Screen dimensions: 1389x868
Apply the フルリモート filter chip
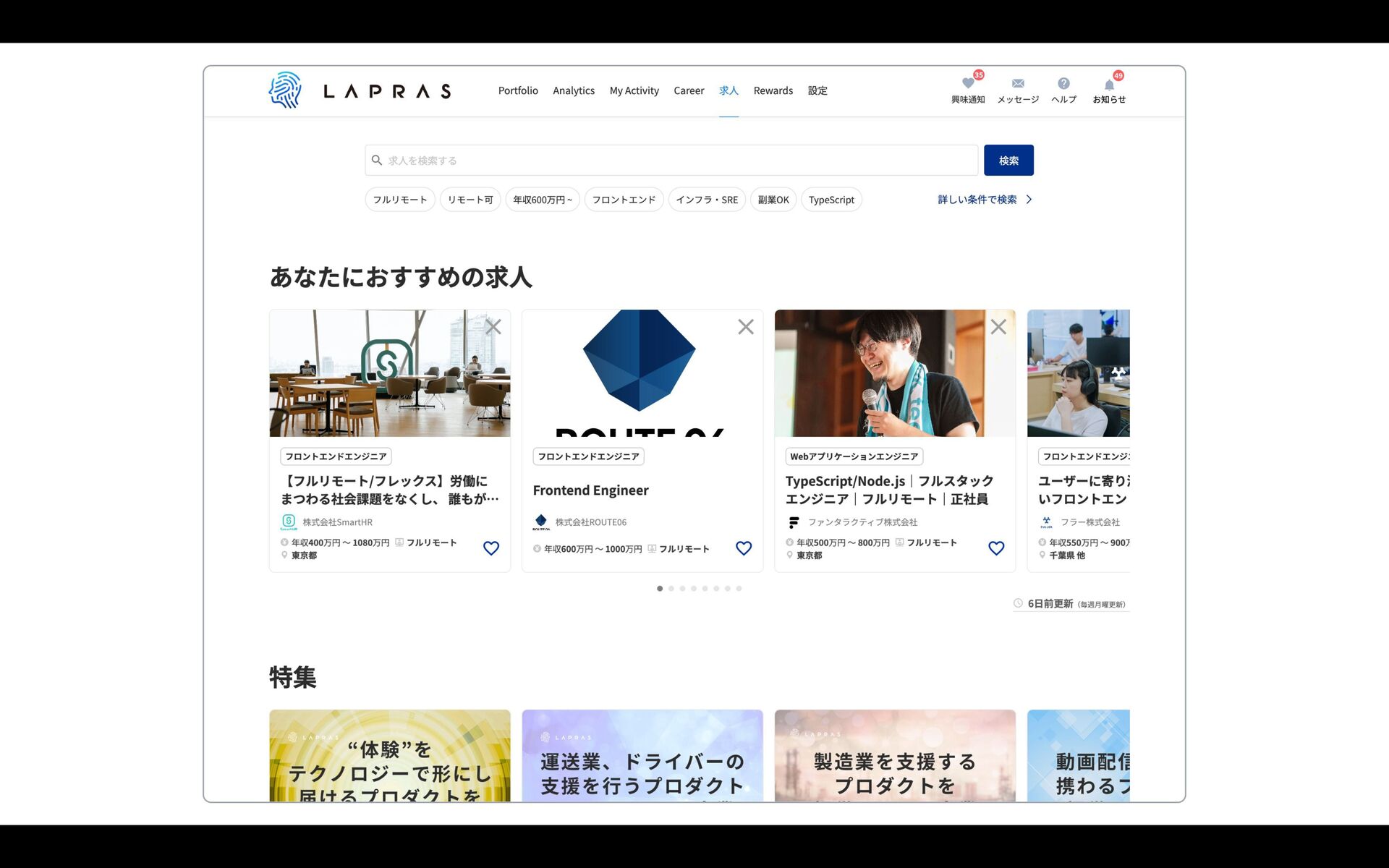400,200
